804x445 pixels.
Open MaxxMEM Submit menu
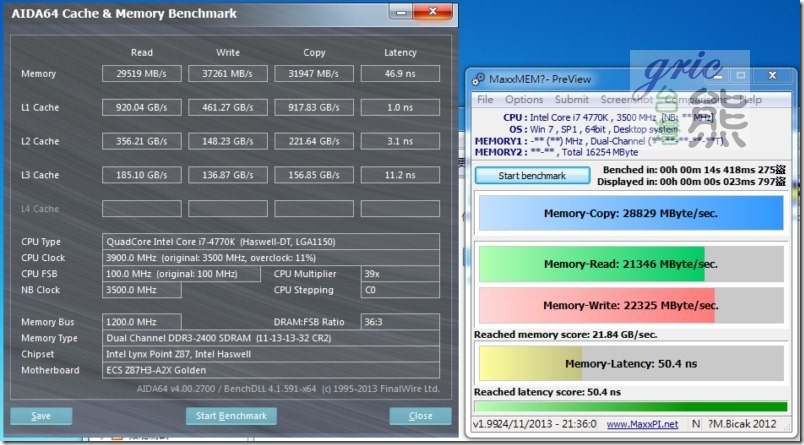572,99
